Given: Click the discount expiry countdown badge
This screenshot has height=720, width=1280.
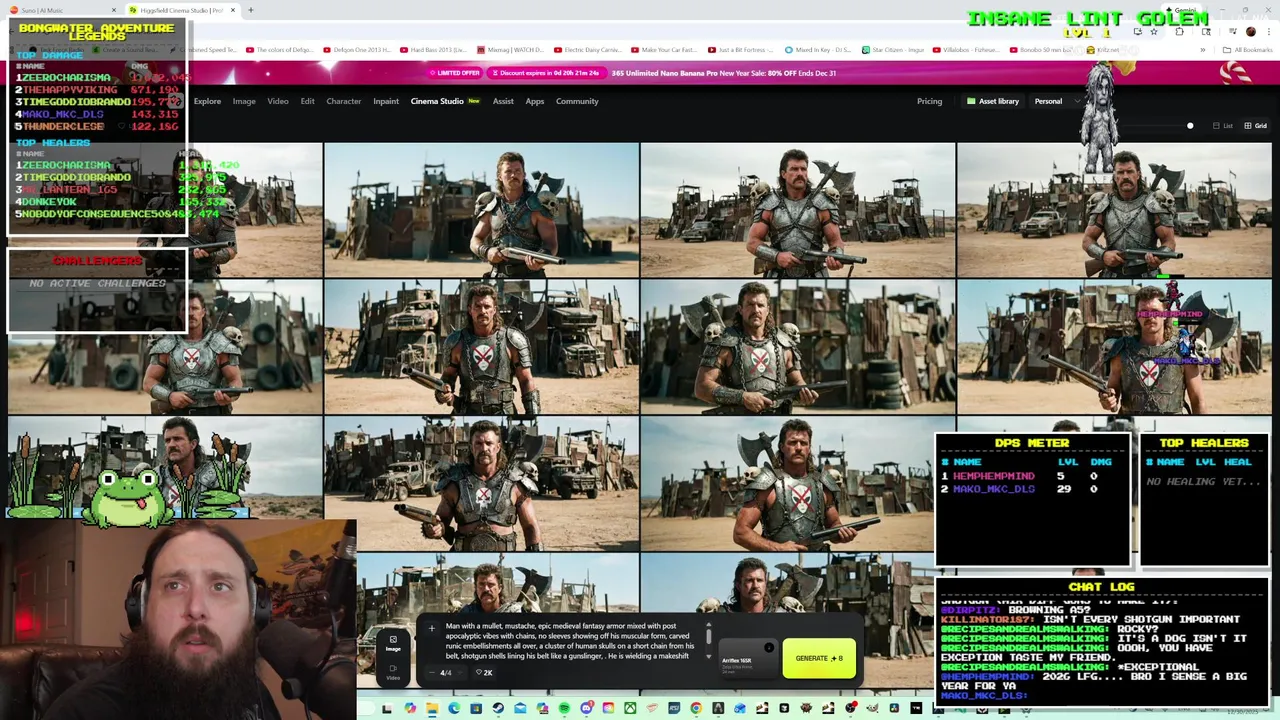Looking at the screenshot, I should click(546, 73).
